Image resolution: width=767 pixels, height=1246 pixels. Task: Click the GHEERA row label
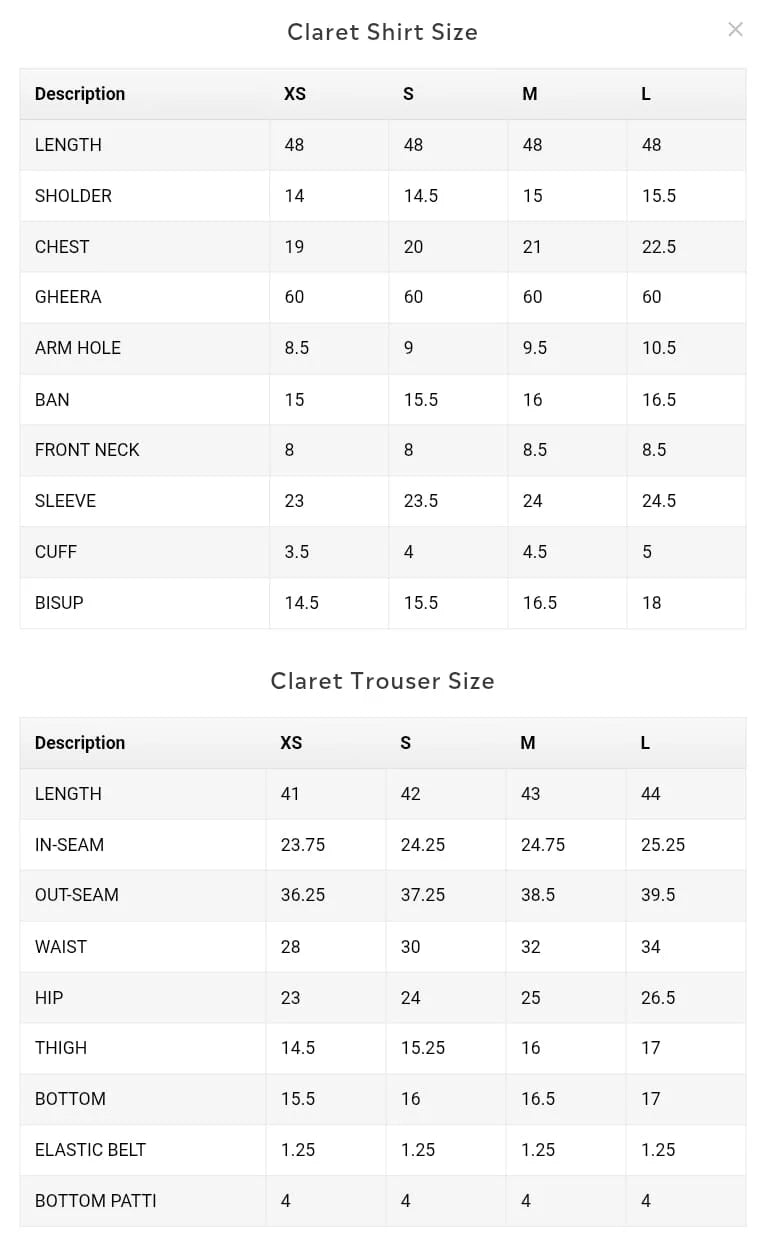point(68,297)
